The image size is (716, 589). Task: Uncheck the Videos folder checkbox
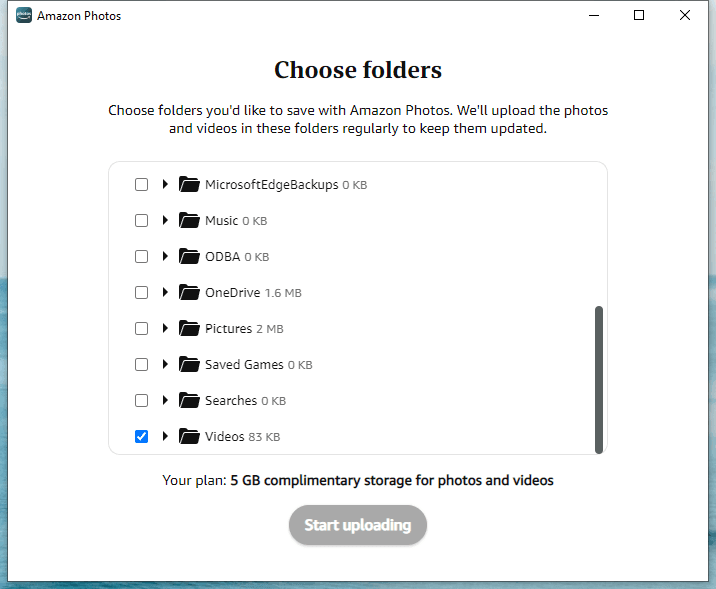(x=142, y=436)
